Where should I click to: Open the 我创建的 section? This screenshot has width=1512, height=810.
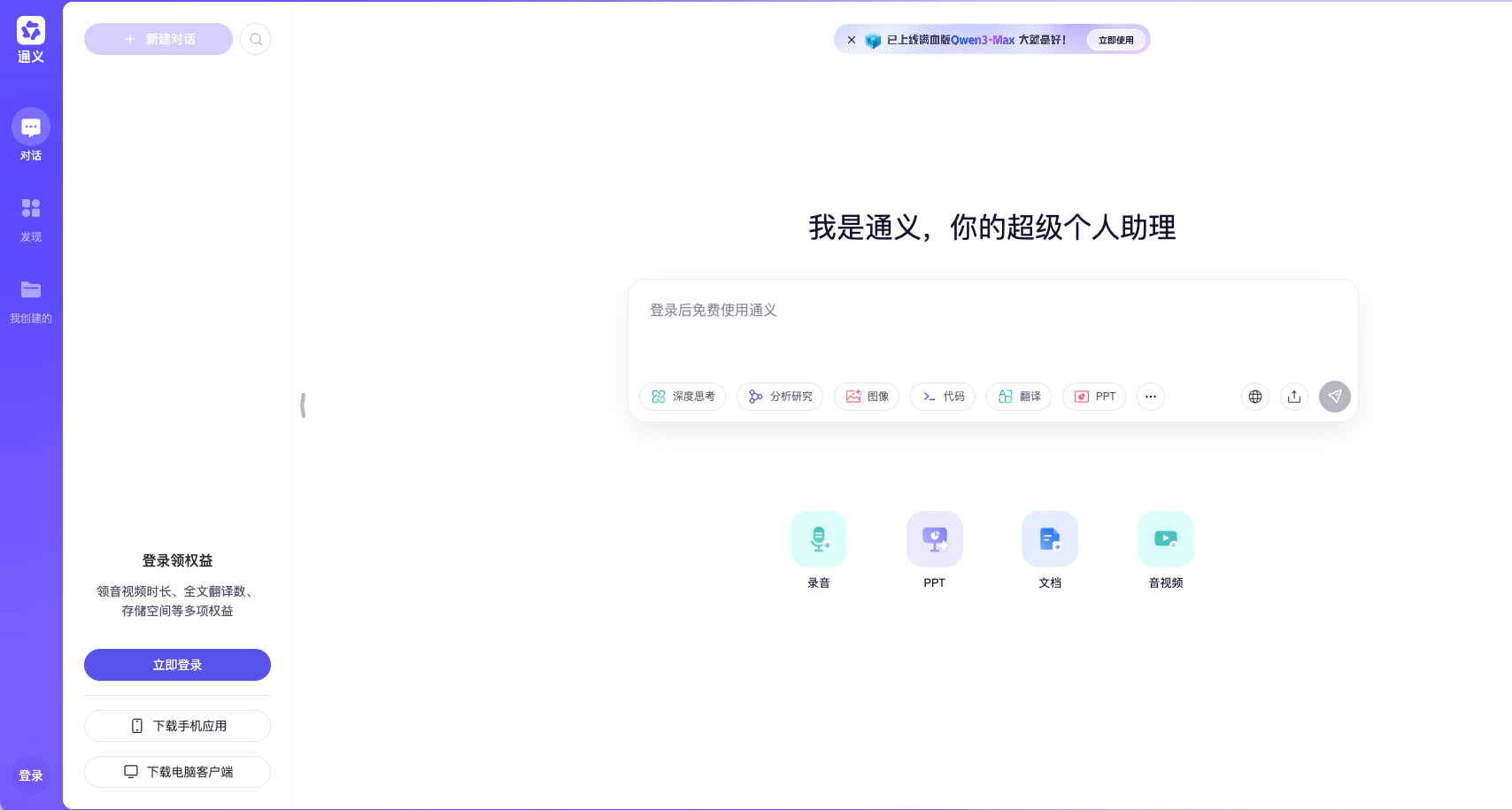click(31, 298)
